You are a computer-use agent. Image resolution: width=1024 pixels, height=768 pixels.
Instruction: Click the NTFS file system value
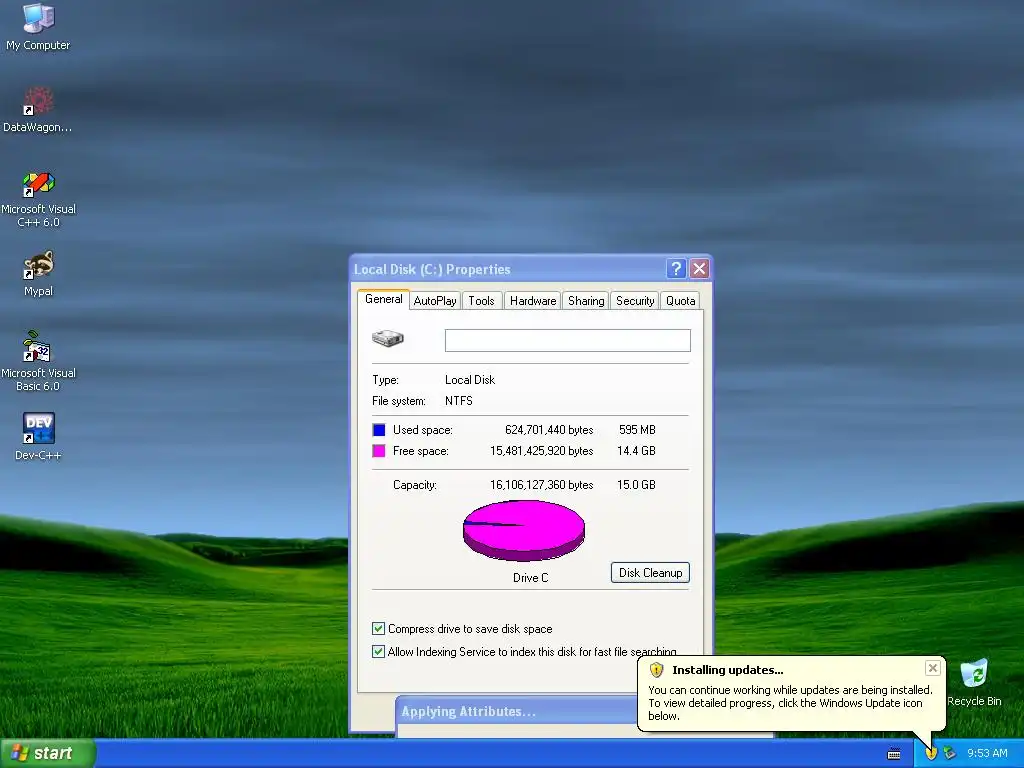click(458, 400)
